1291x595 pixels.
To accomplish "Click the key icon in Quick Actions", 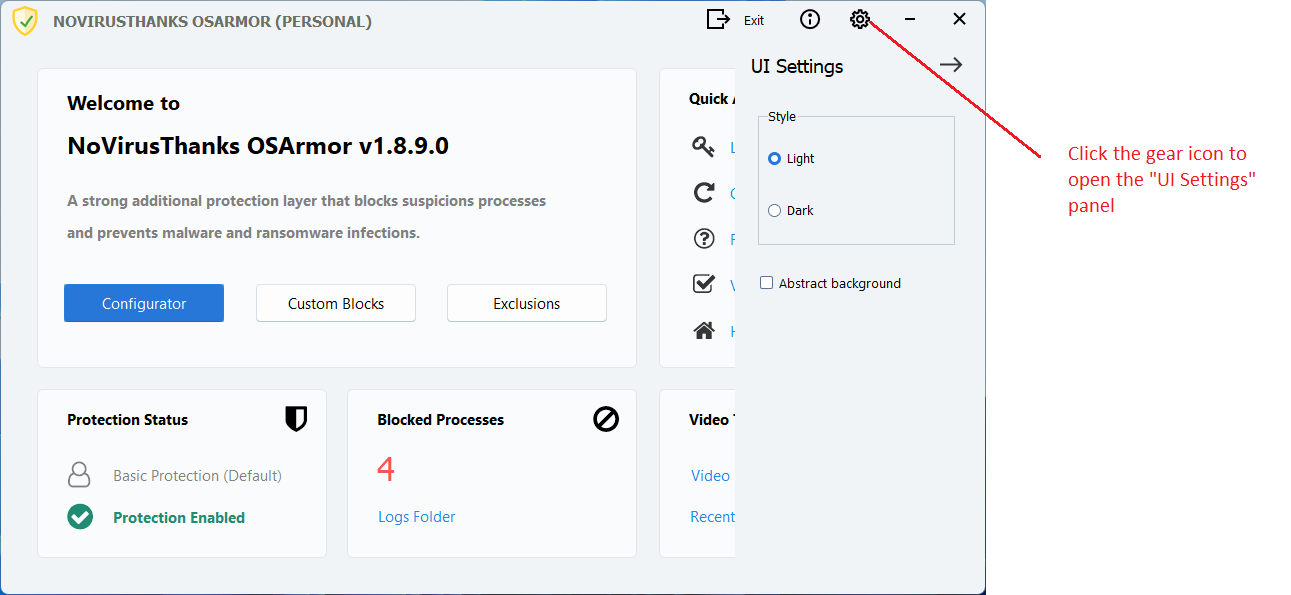I will click(x=704, y=147).
